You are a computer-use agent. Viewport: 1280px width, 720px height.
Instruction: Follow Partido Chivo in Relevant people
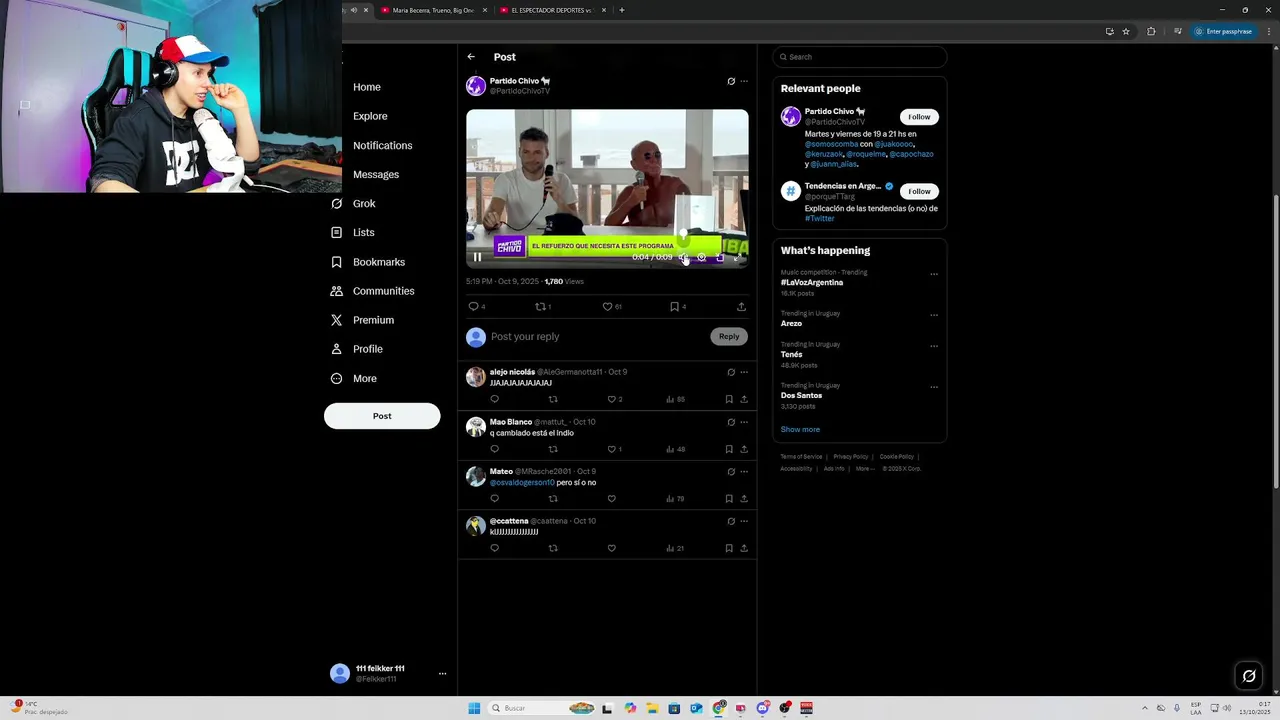[x=919, y=117]
